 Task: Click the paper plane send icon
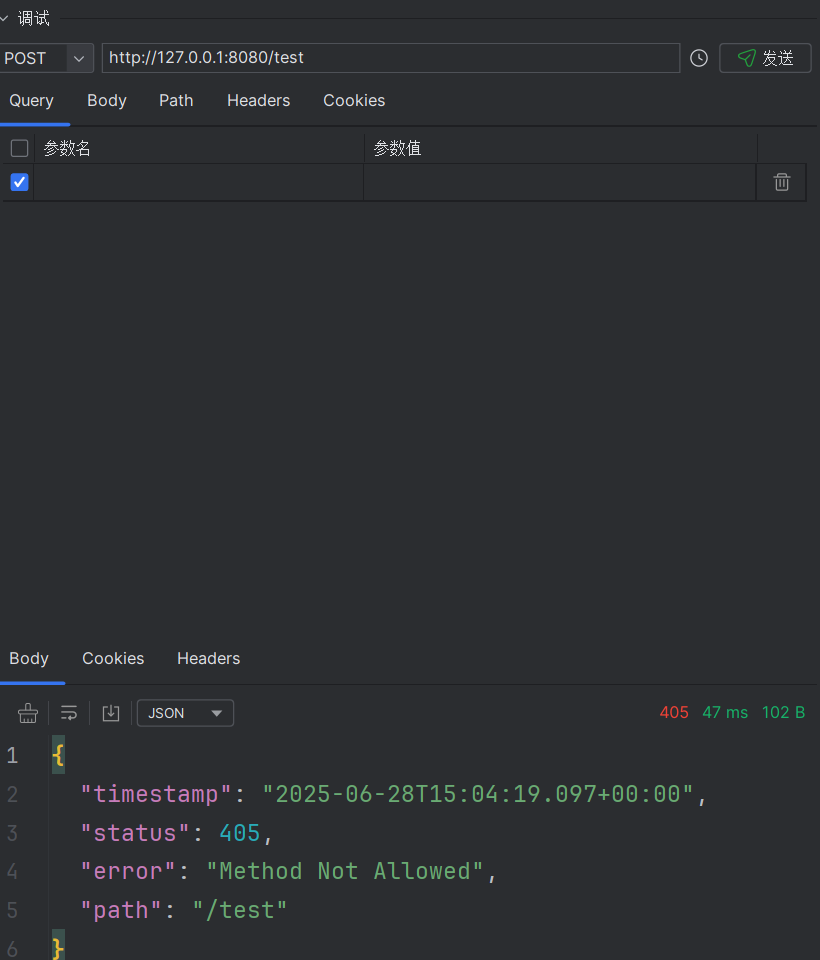(x=747, y=58)
